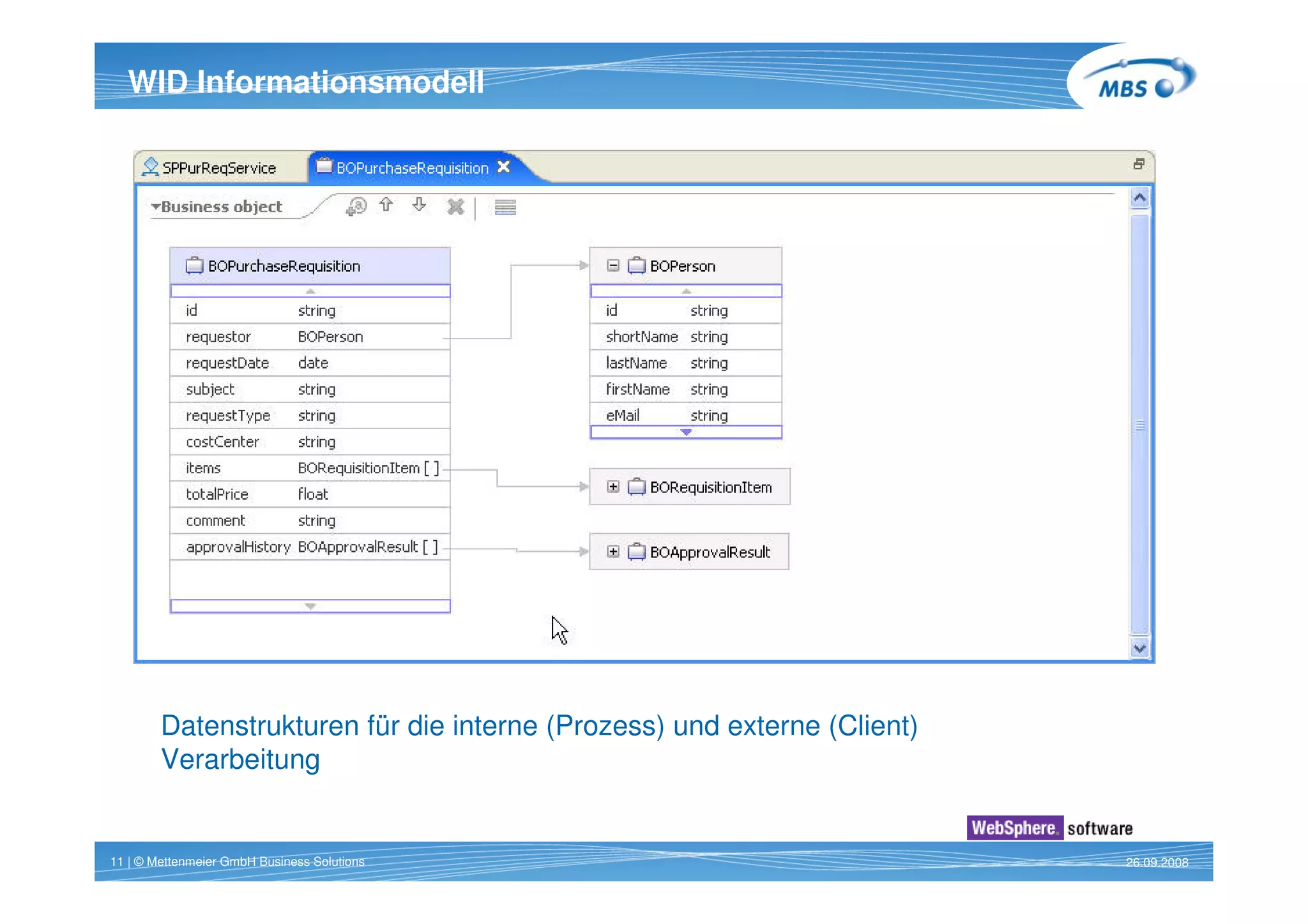1308x924 pixels.
Task: Expand the BORequisitionItem object
Action: 613,487
